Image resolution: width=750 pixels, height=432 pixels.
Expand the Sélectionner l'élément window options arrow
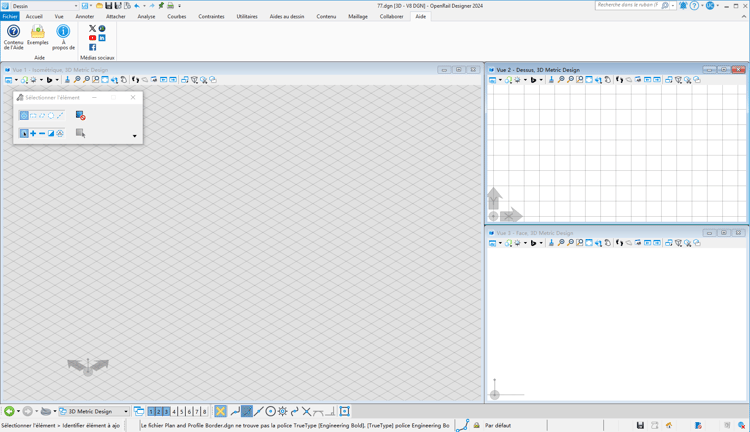(134, 136)
